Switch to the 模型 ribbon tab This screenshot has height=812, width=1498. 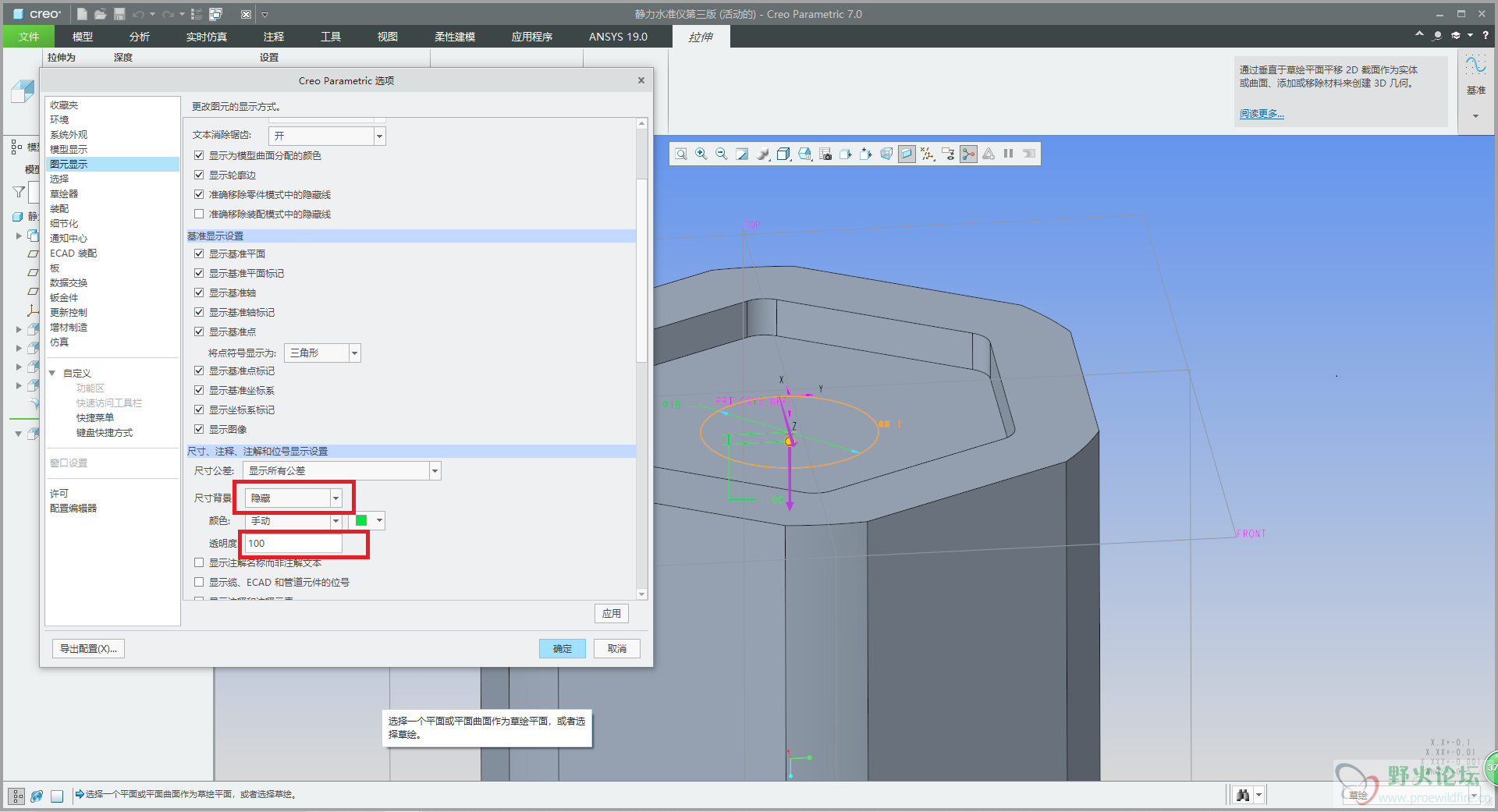[x=83, y=37]
